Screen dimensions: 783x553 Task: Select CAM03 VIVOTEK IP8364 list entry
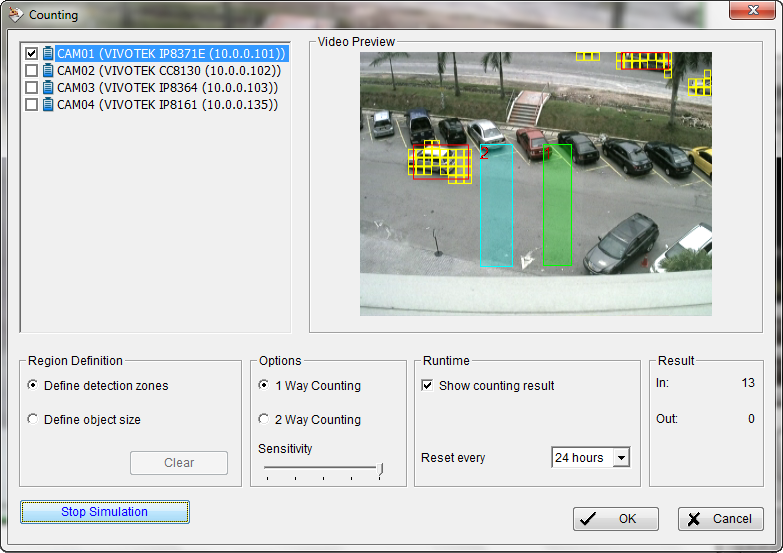tap(167, 87)
